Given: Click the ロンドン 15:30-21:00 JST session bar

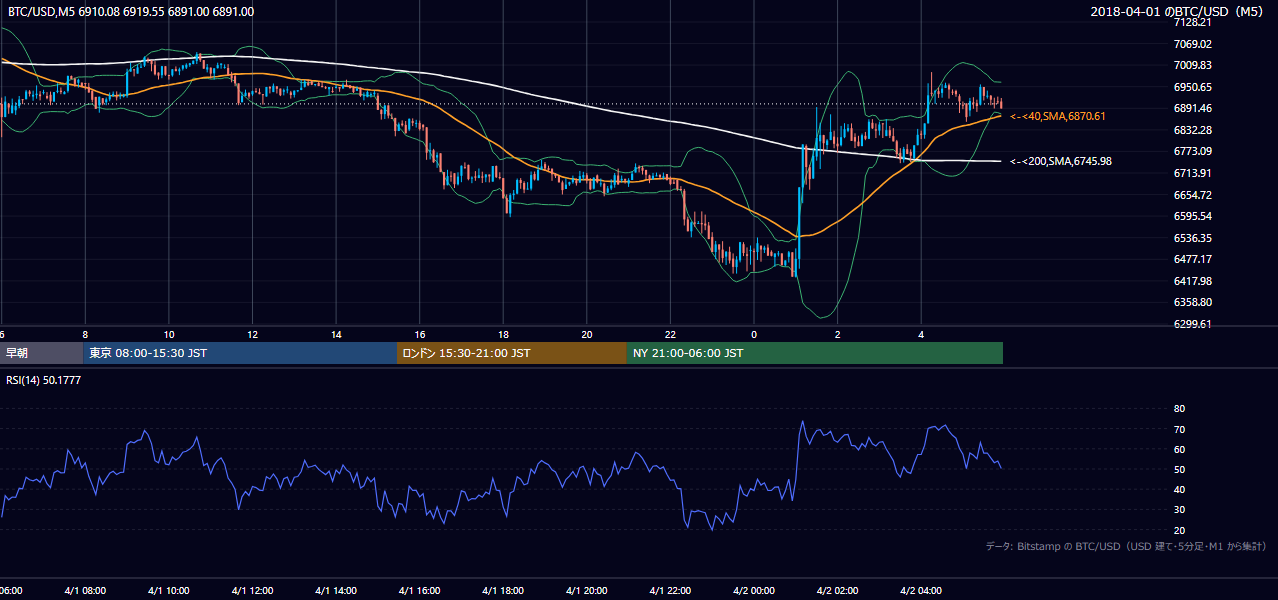Looking at the screenshot, I should [512, 353].
